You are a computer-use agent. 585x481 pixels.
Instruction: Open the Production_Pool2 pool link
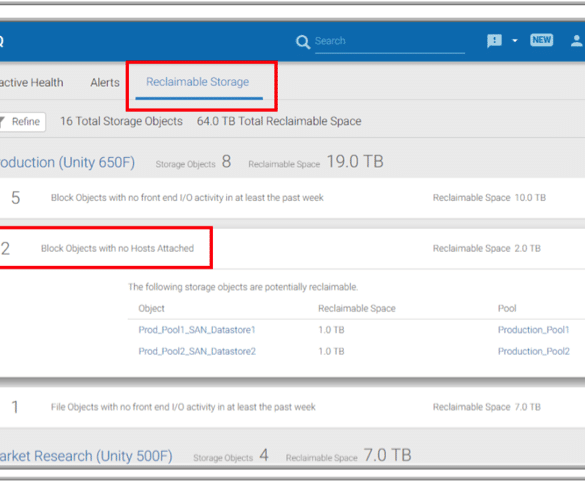point(534,352)
